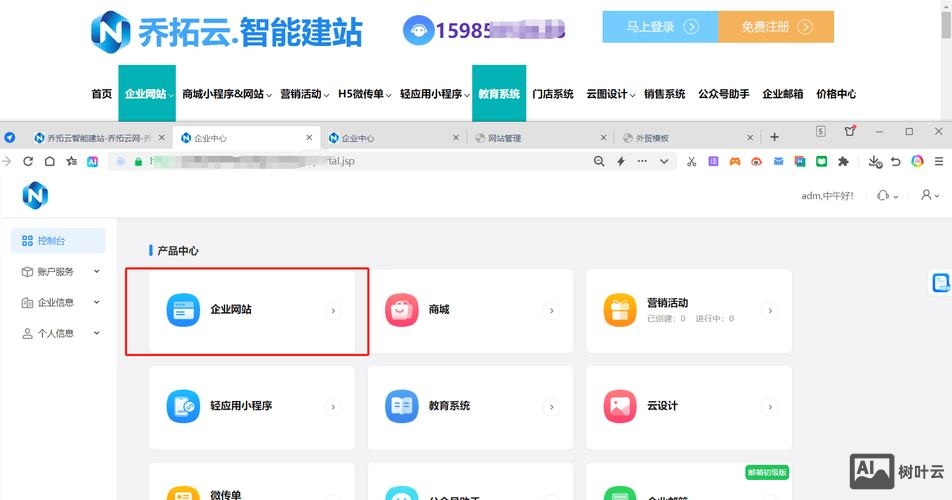Click the 邮箱初级版 green badge
Screen dimensions: 952x500
767,473
